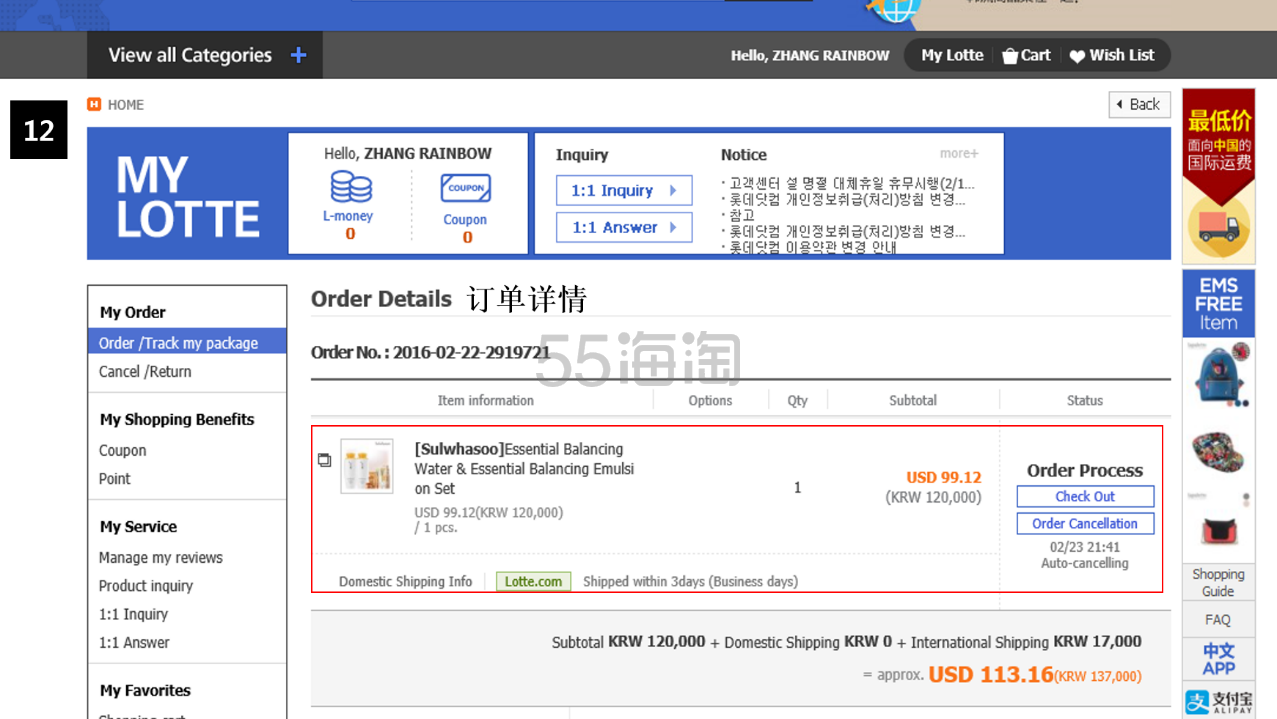Click the backpack product thumbnail

[1219, 374]
